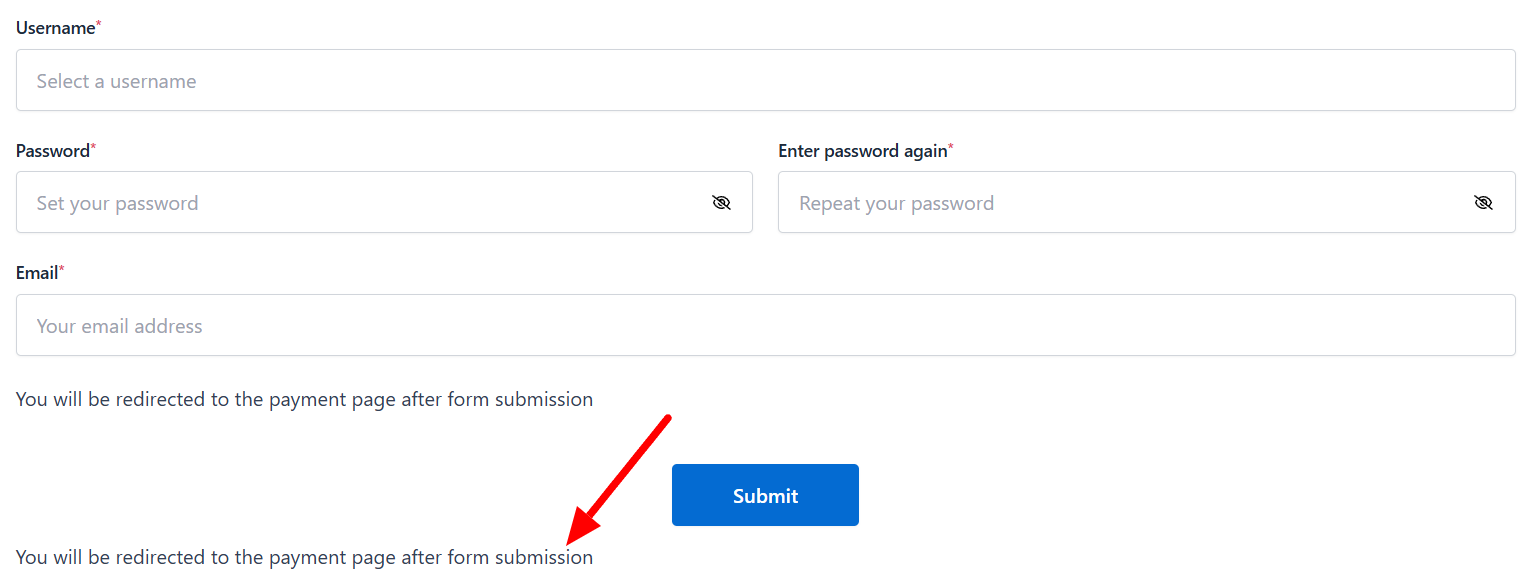Image resolution: width=1530 pixels, height=585 pixels.
Task: Click into the 'Set your password' field
Action: click(360, 203)
